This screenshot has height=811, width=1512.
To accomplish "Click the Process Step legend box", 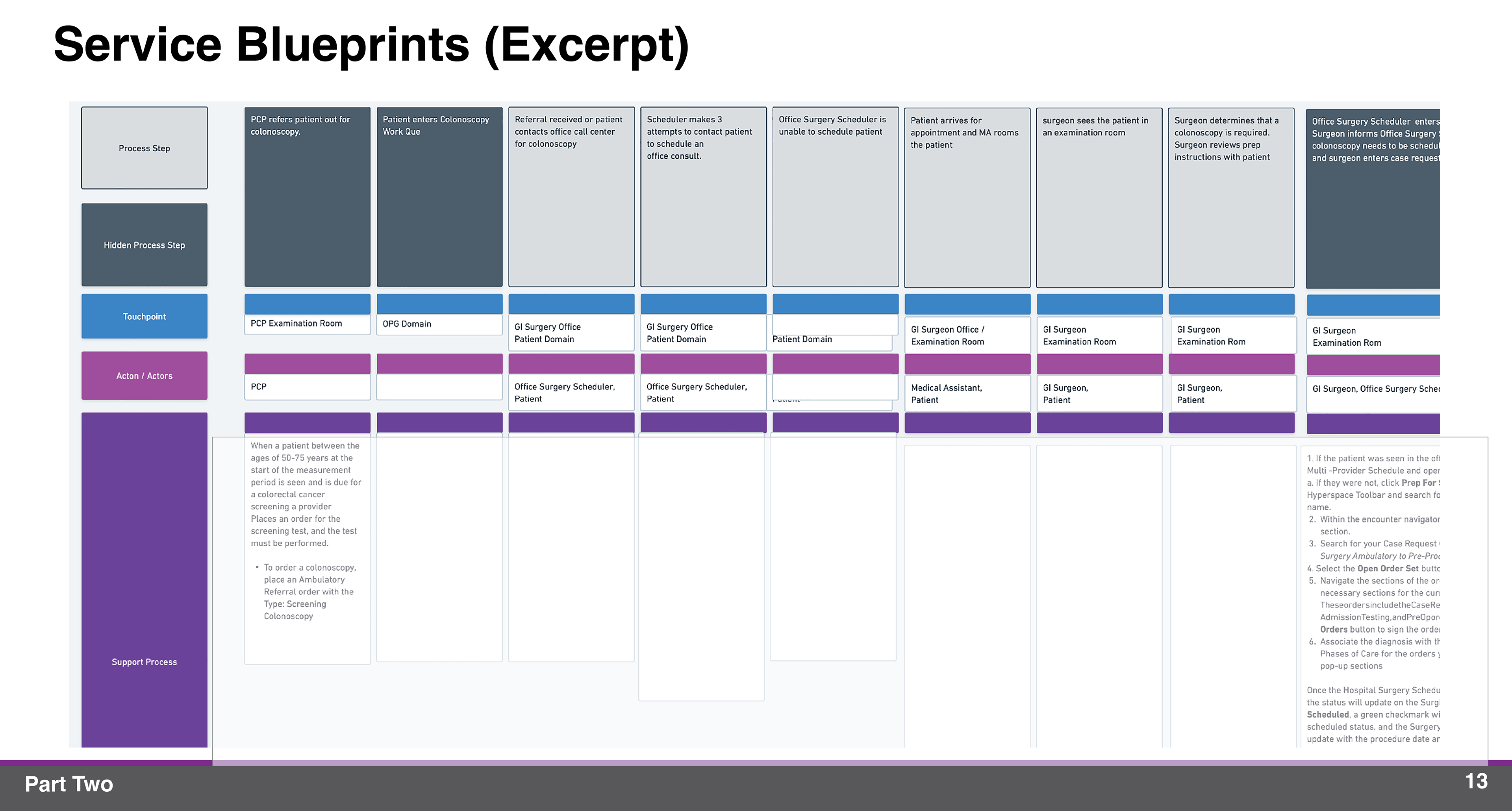I will (144, 148).
